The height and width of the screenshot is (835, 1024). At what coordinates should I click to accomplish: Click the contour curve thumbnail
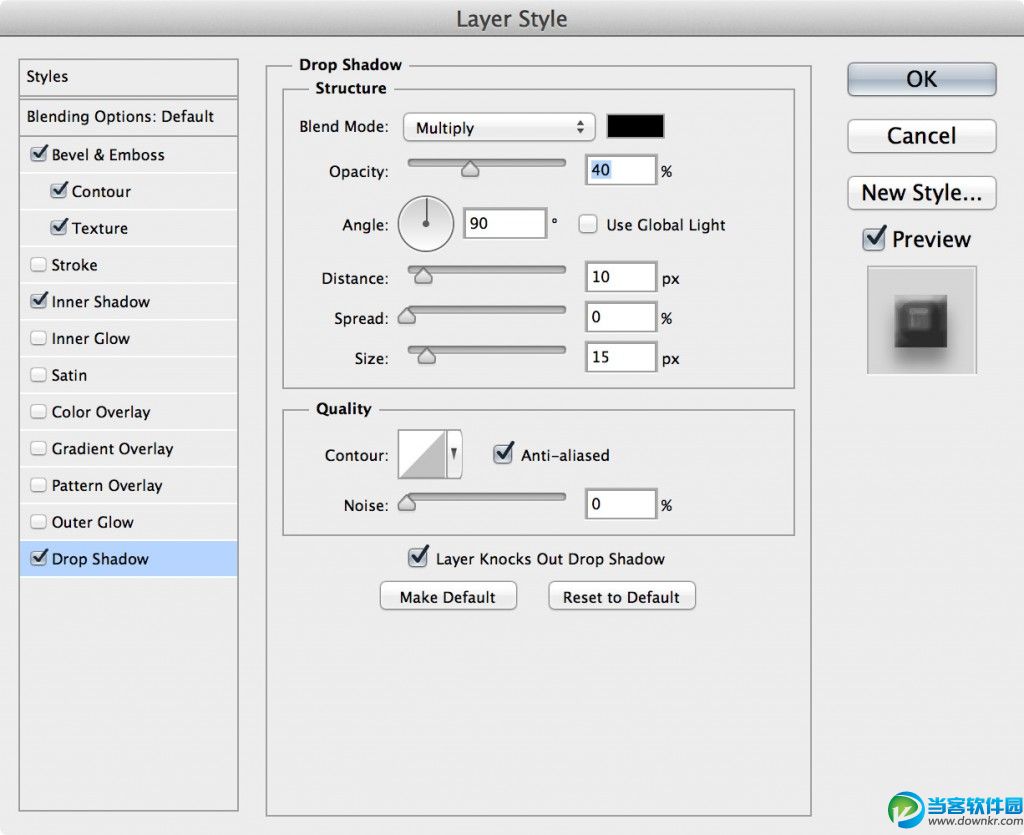[422, 454]
